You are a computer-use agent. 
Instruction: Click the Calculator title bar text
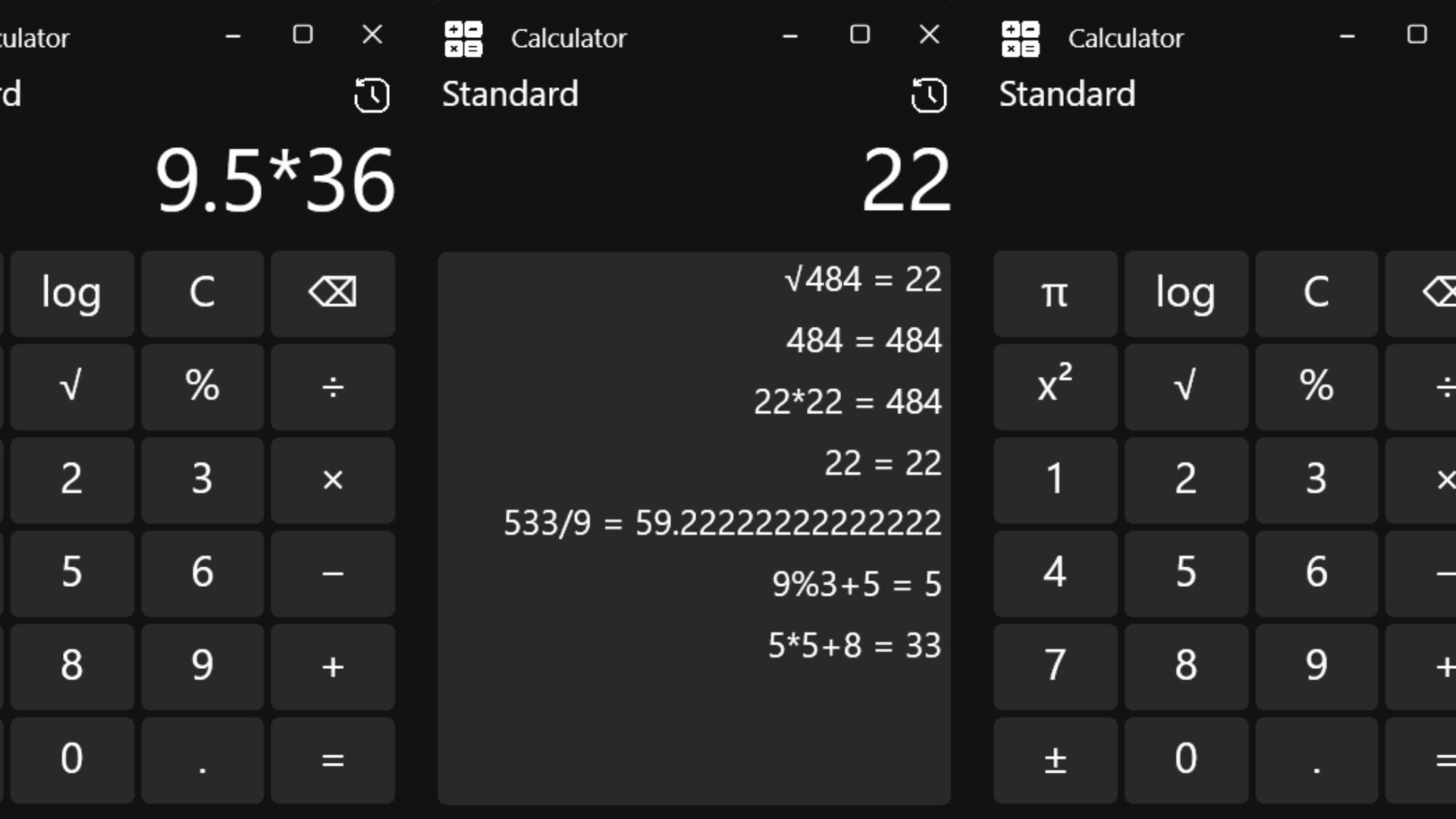click(x=570, y=38)
